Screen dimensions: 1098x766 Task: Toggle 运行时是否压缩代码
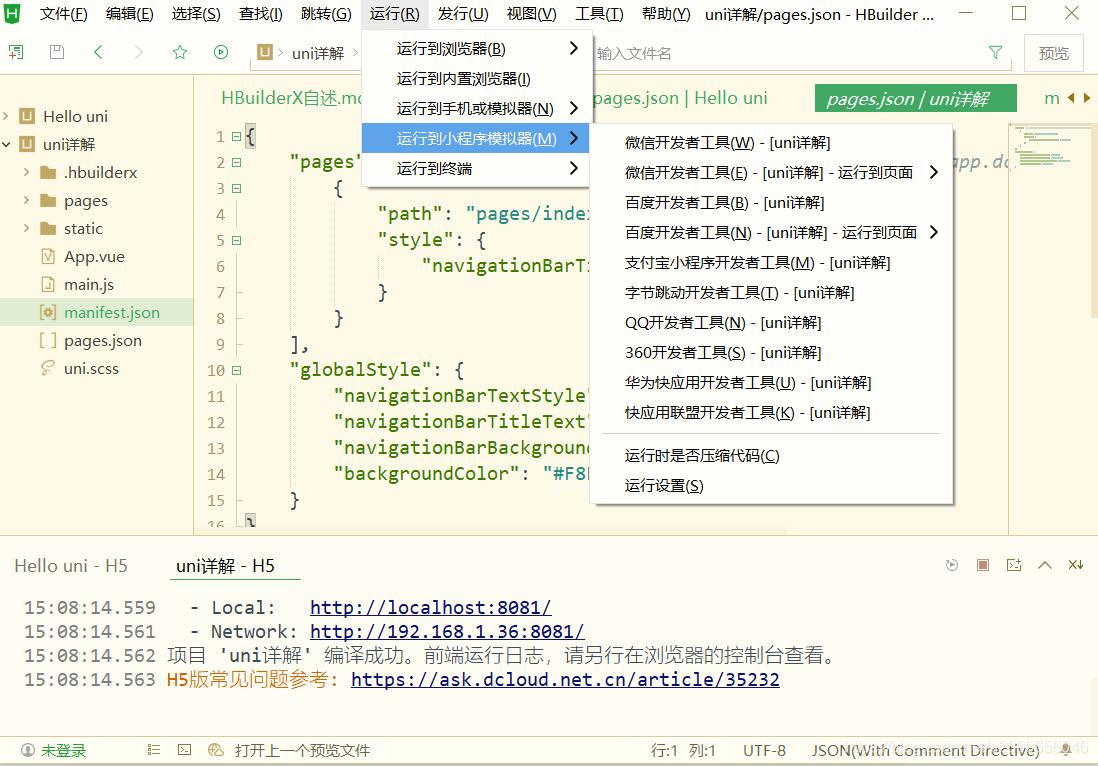point(771,456)
